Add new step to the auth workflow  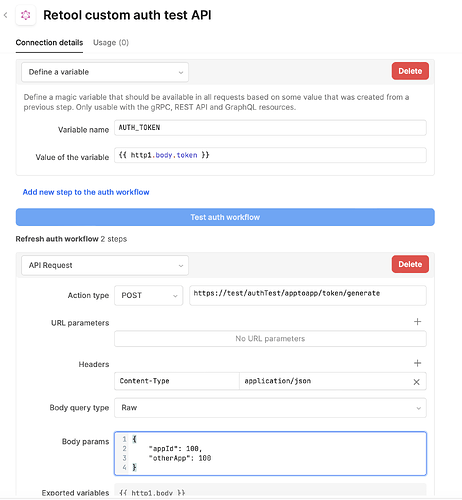[86, 192]
